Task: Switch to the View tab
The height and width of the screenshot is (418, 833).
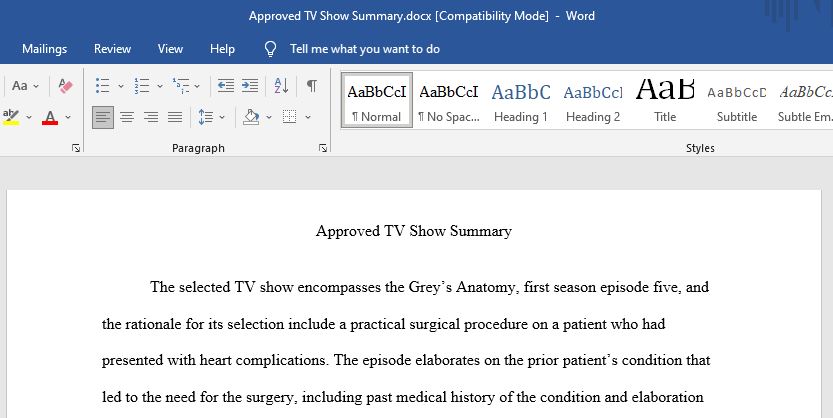Action: coord(170,49)
